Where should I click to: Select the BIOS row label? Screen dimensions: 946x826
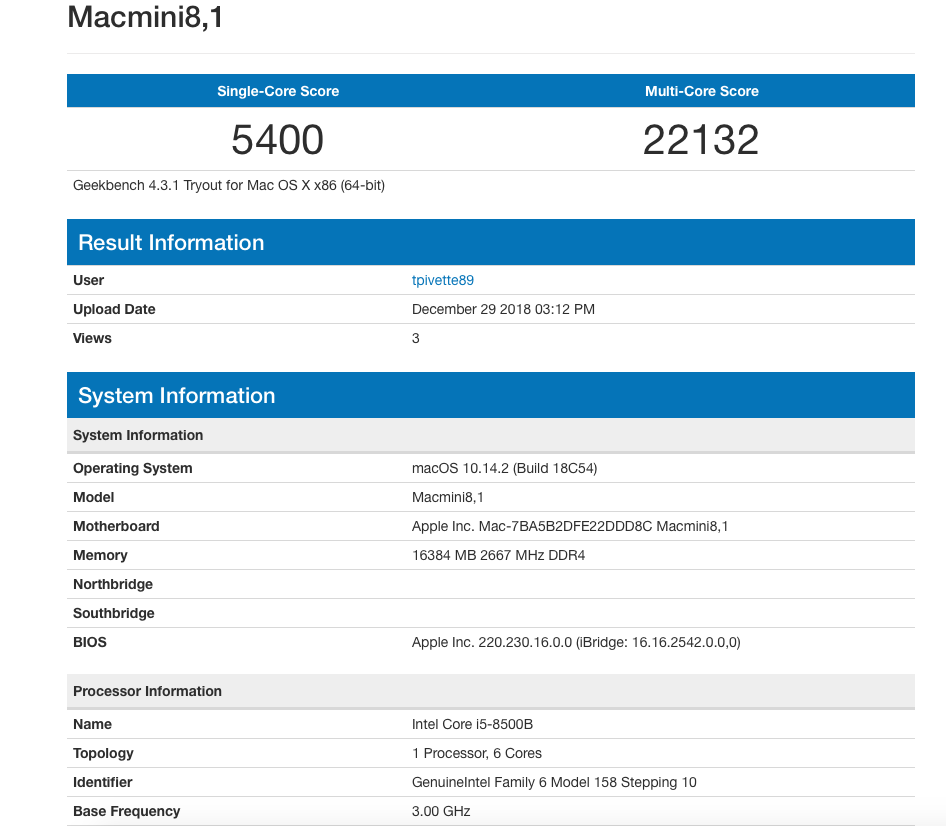pos(89,642)
